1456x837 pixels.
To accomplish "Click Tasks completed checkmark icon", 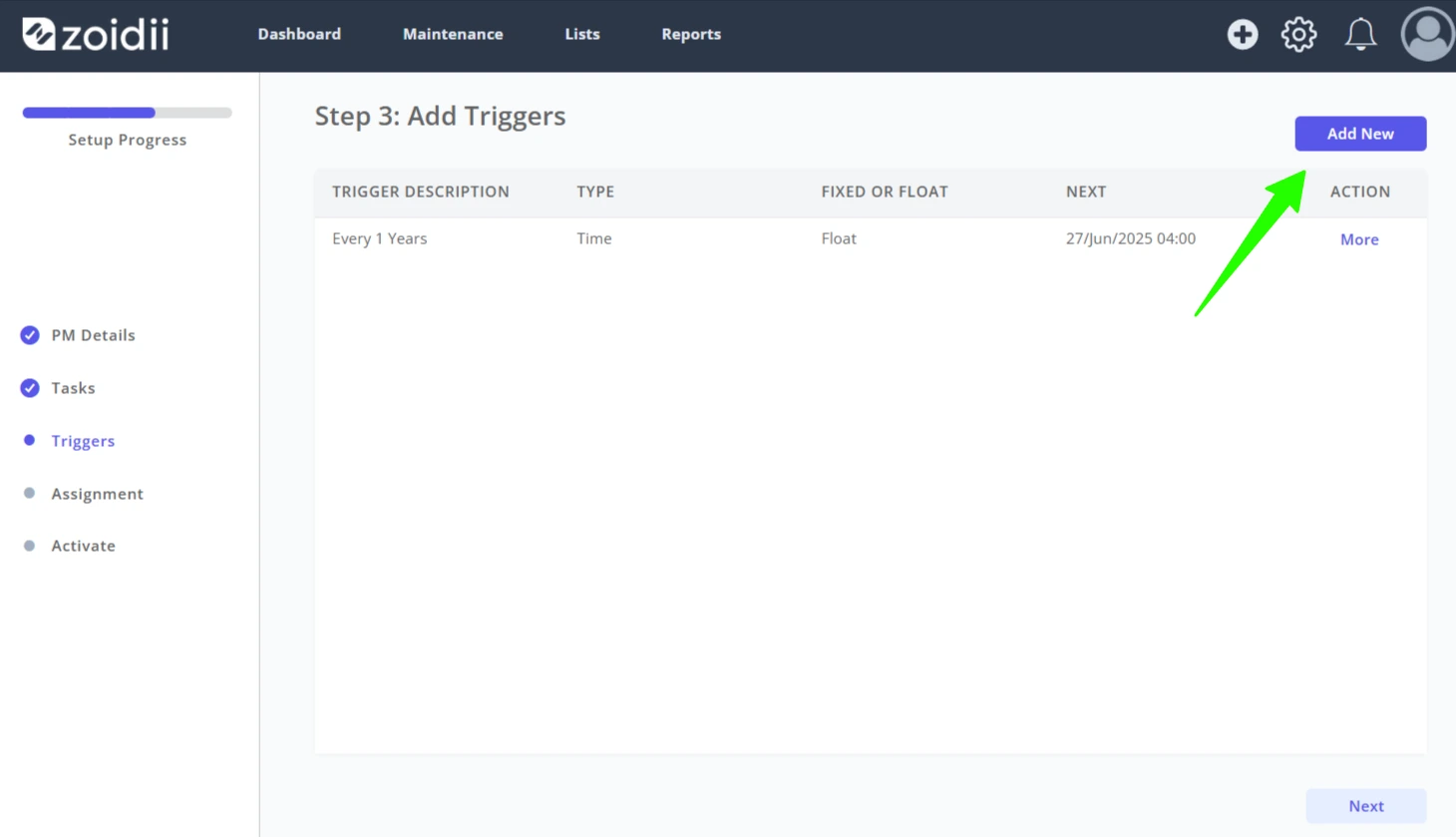I will [30, 388].
